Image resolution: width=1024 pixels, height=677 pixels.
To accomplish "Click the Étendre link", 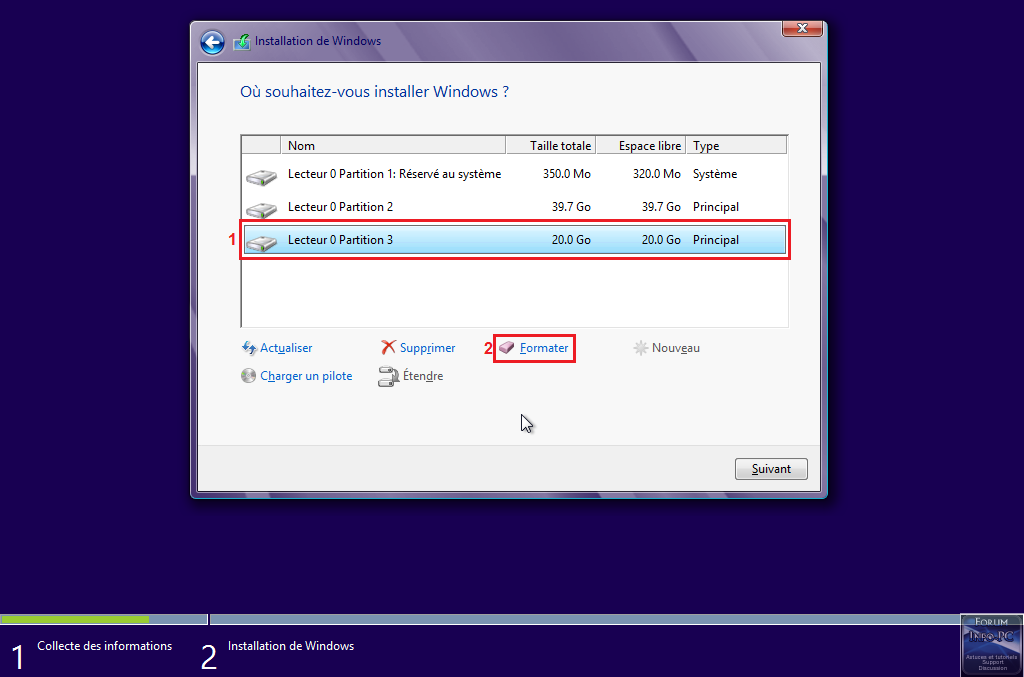I will click(x=423, y=376).
